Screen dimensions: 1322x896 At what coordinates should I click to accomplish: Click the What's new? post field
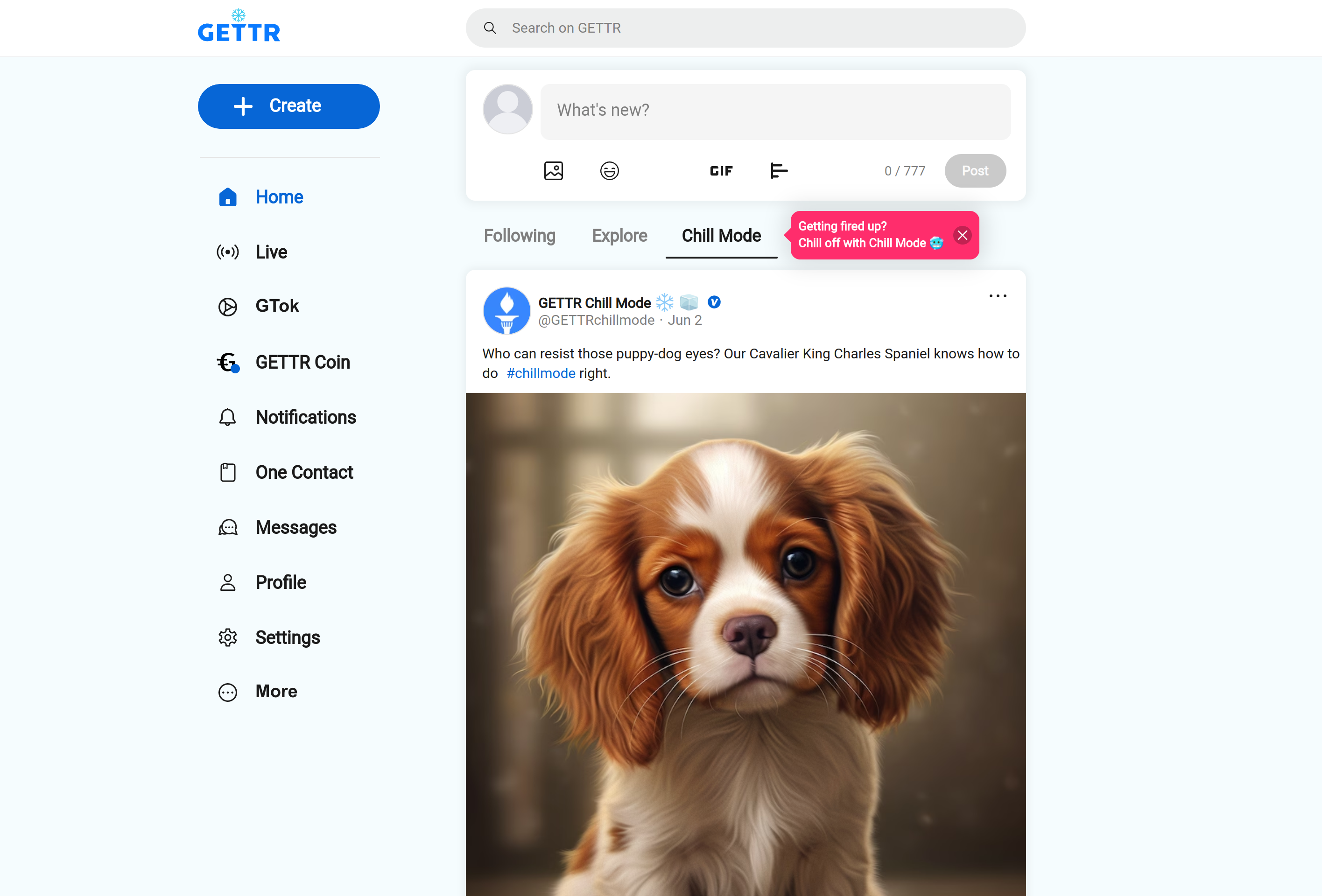click(775, 112)
